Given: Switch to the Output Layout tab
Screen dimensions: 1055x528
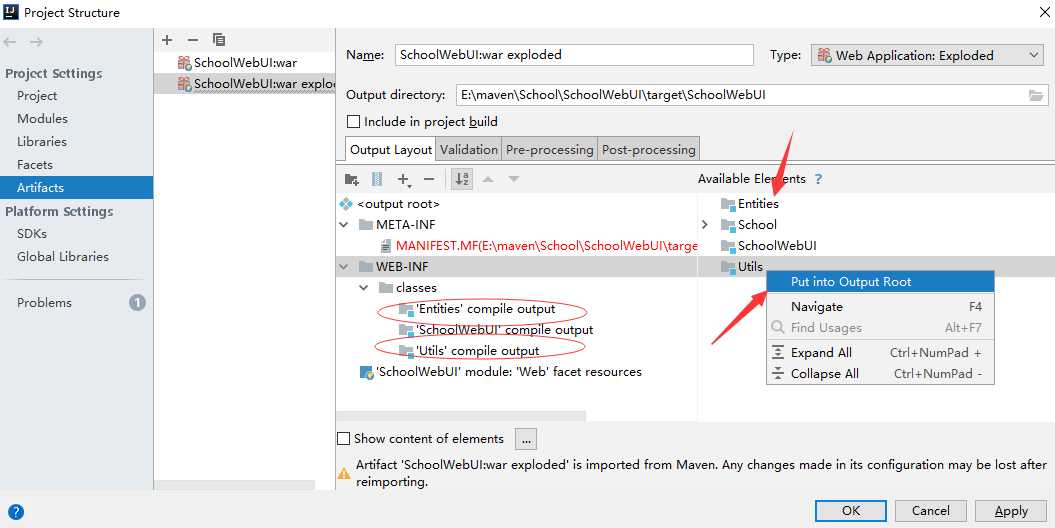Looking at the screenshot, I should 391,149.
